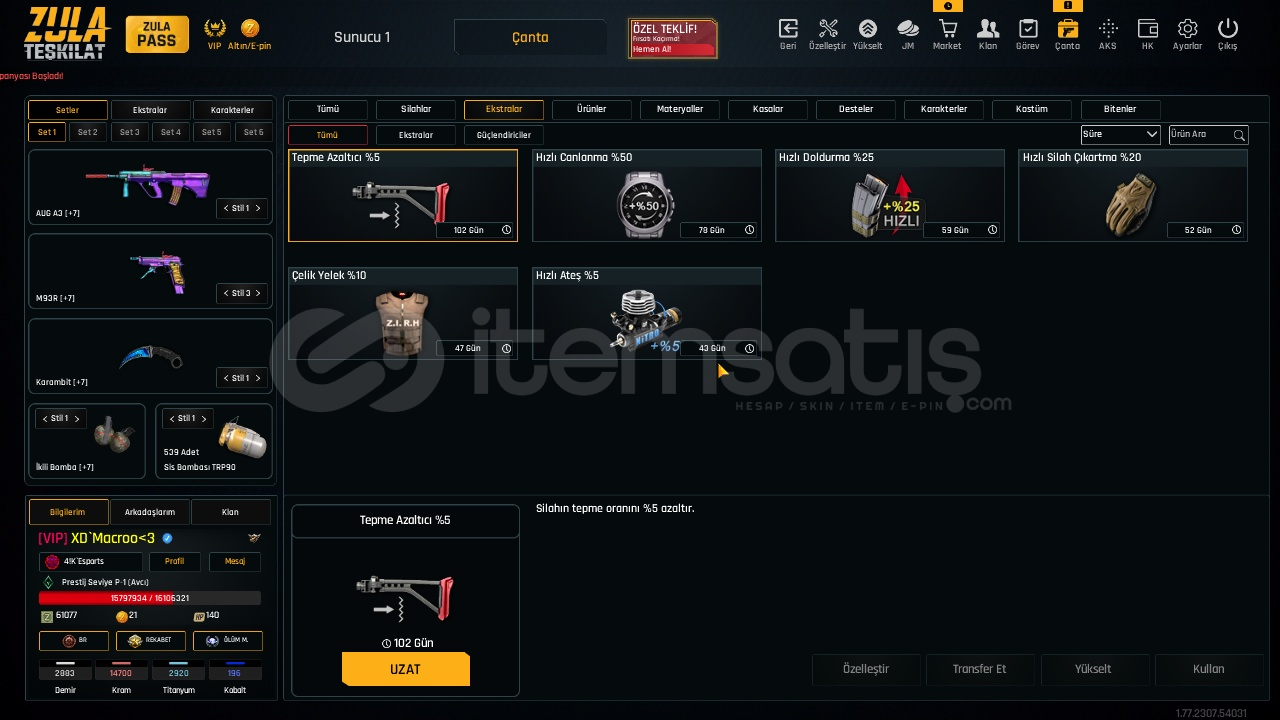Select Set 2 loadout
1280x720 pixels.
click(88, 132)
